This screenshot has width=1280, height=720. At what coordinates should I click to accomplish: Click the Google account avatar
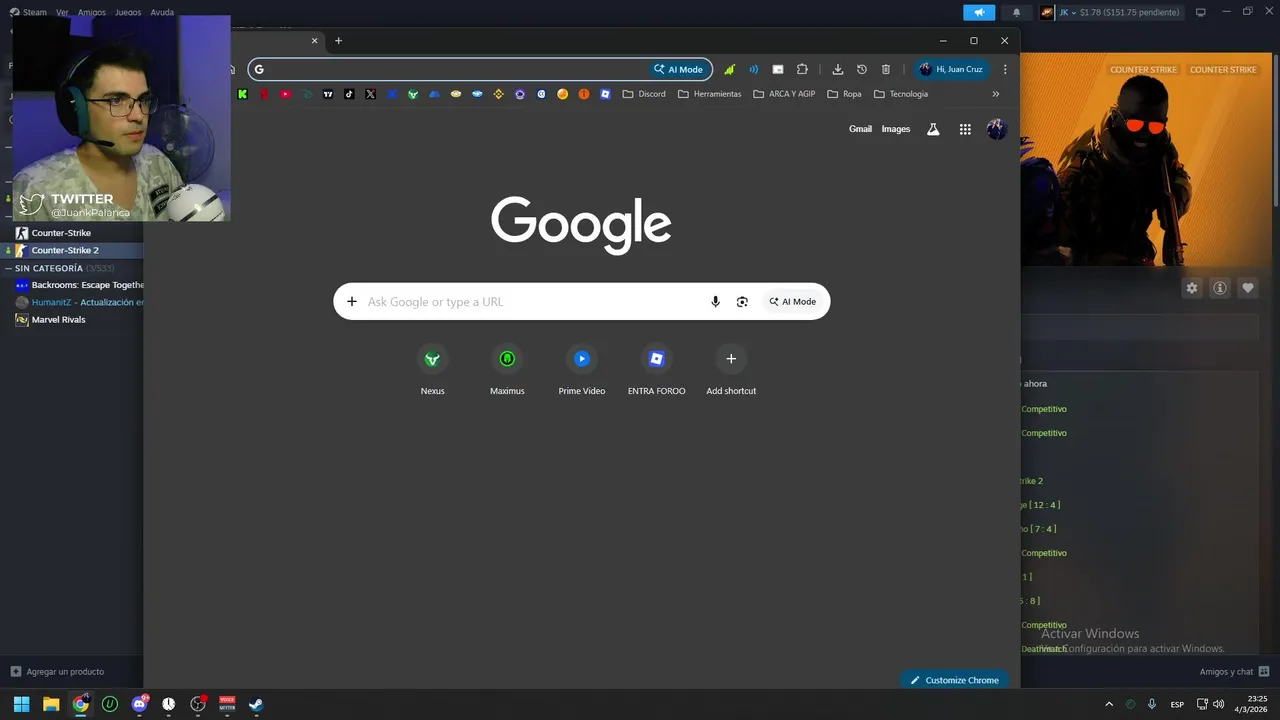[x=997, y=129]
